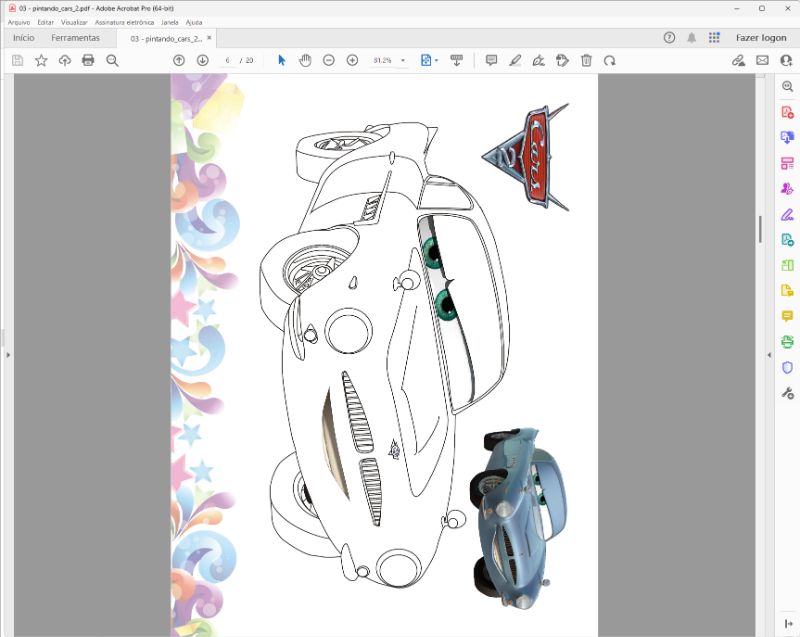Open the green compare pages icon in right panel
The image size is (800, 637).
pyautogui.click(x=787, y=265)
